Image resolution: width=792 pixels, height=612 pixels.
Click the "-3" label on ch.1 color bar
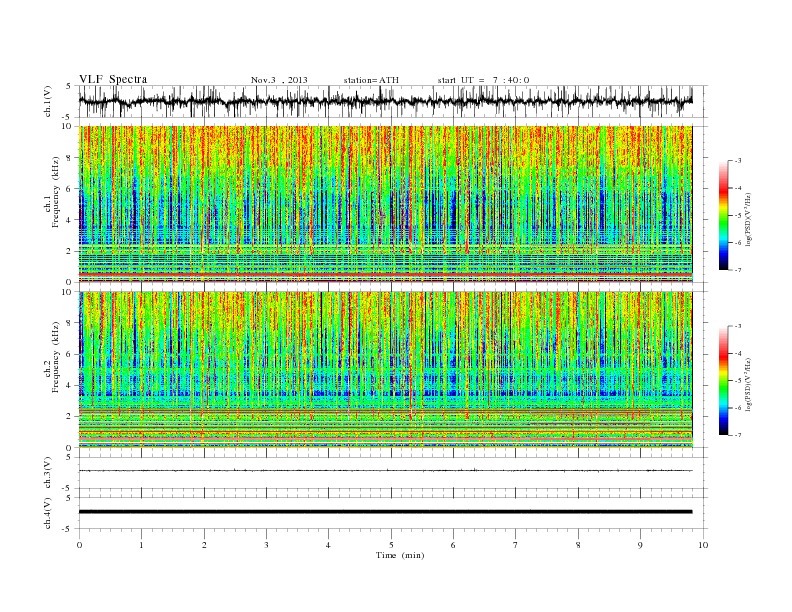click(x=738, y=161)
